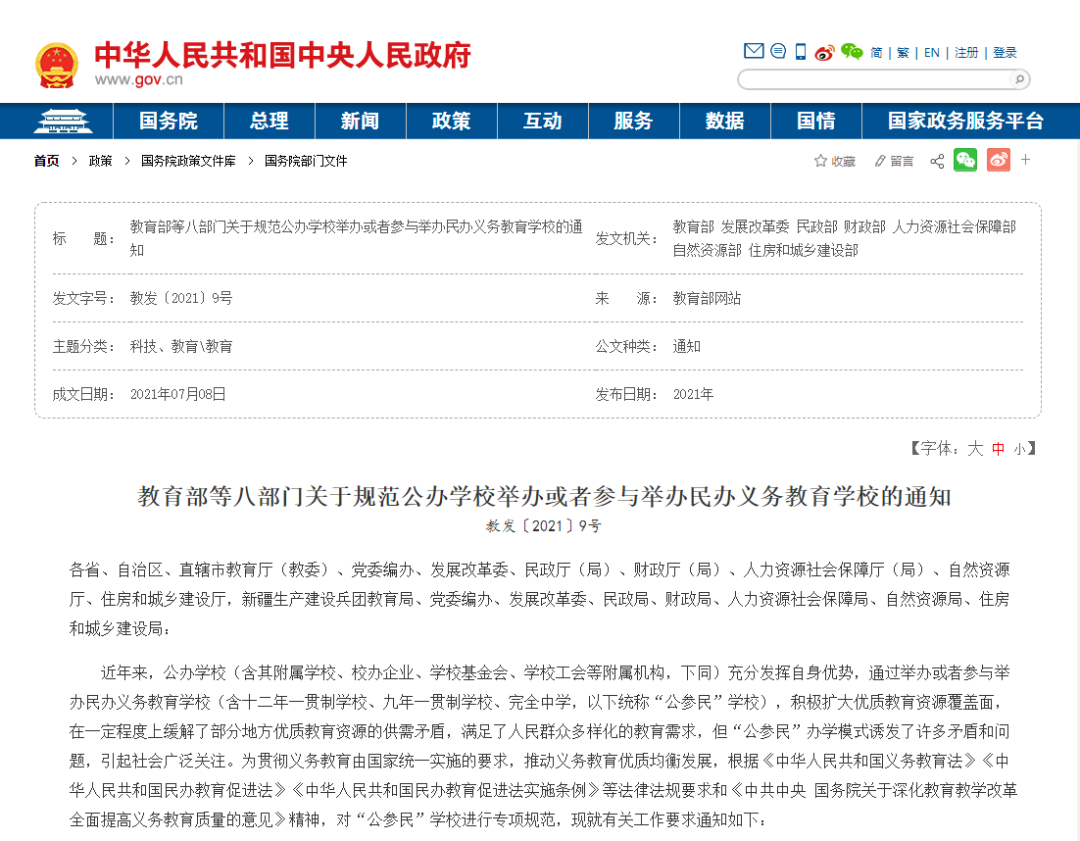Click the Weibo icon in top header
This screenshot has height=841, width=1080.
coord(824,52)
